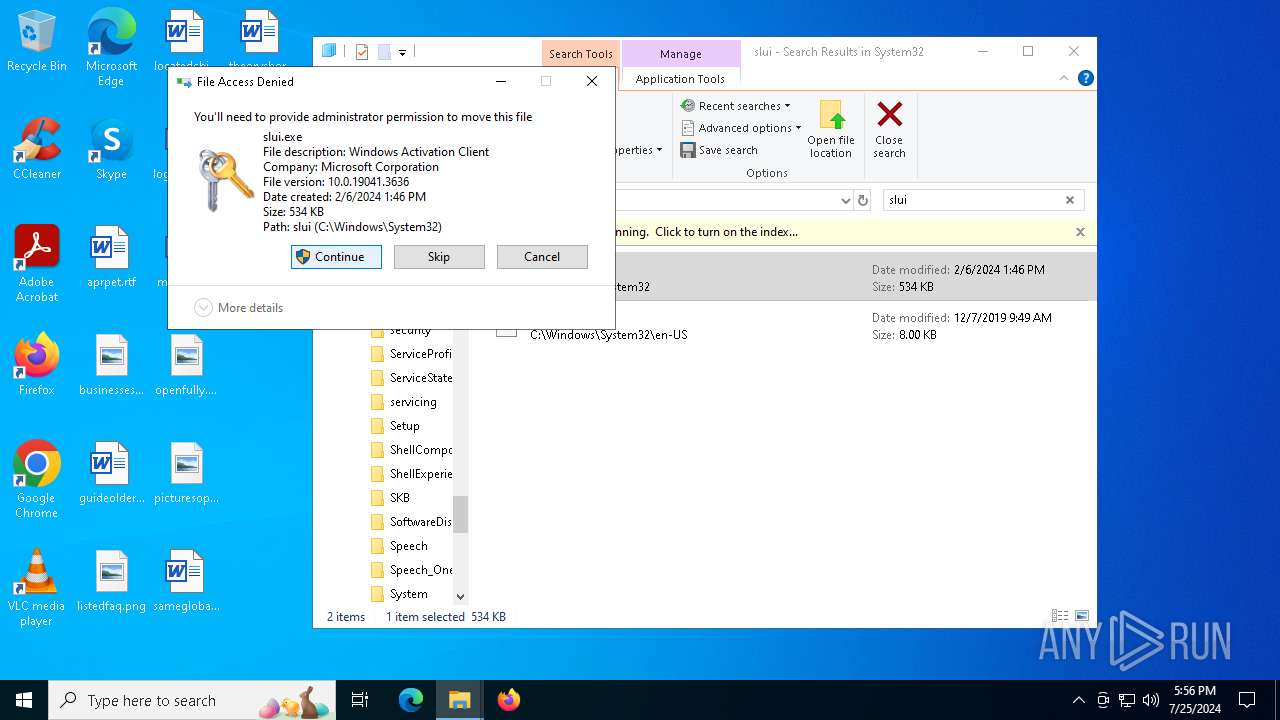
Task: Click the Close search red X
Action: tap(889, 129)
